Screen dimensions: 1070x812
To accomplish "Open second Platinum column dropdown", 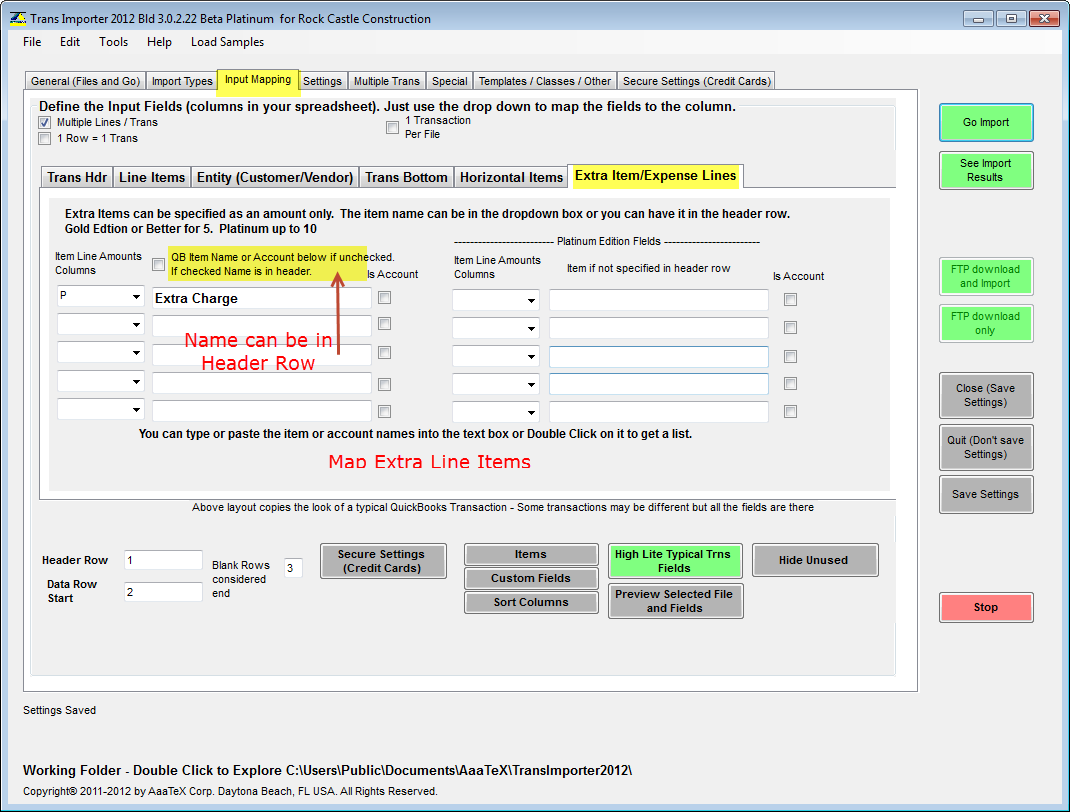I will click(531, 329).
